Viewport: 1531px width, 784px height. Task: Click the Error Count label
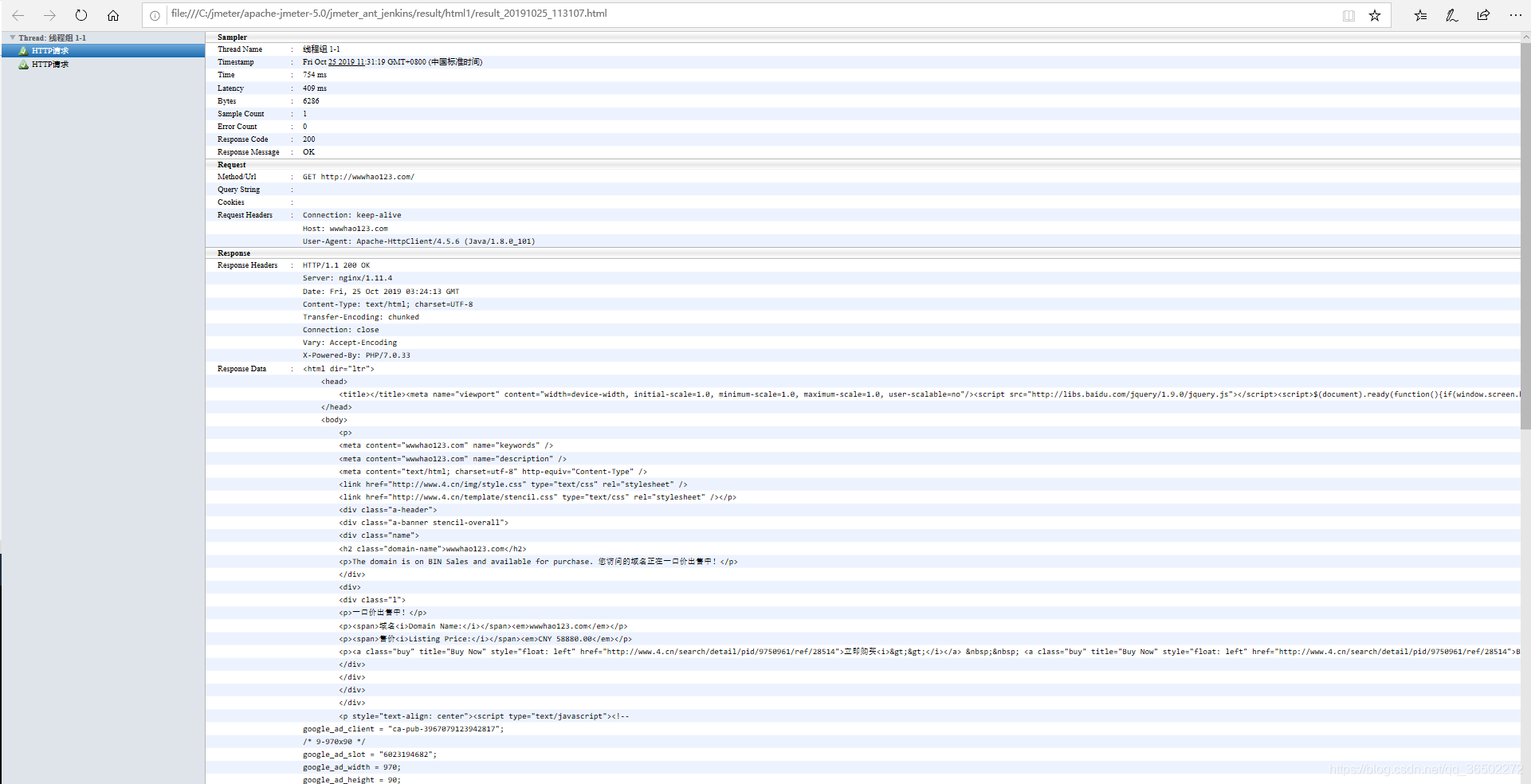238,127
